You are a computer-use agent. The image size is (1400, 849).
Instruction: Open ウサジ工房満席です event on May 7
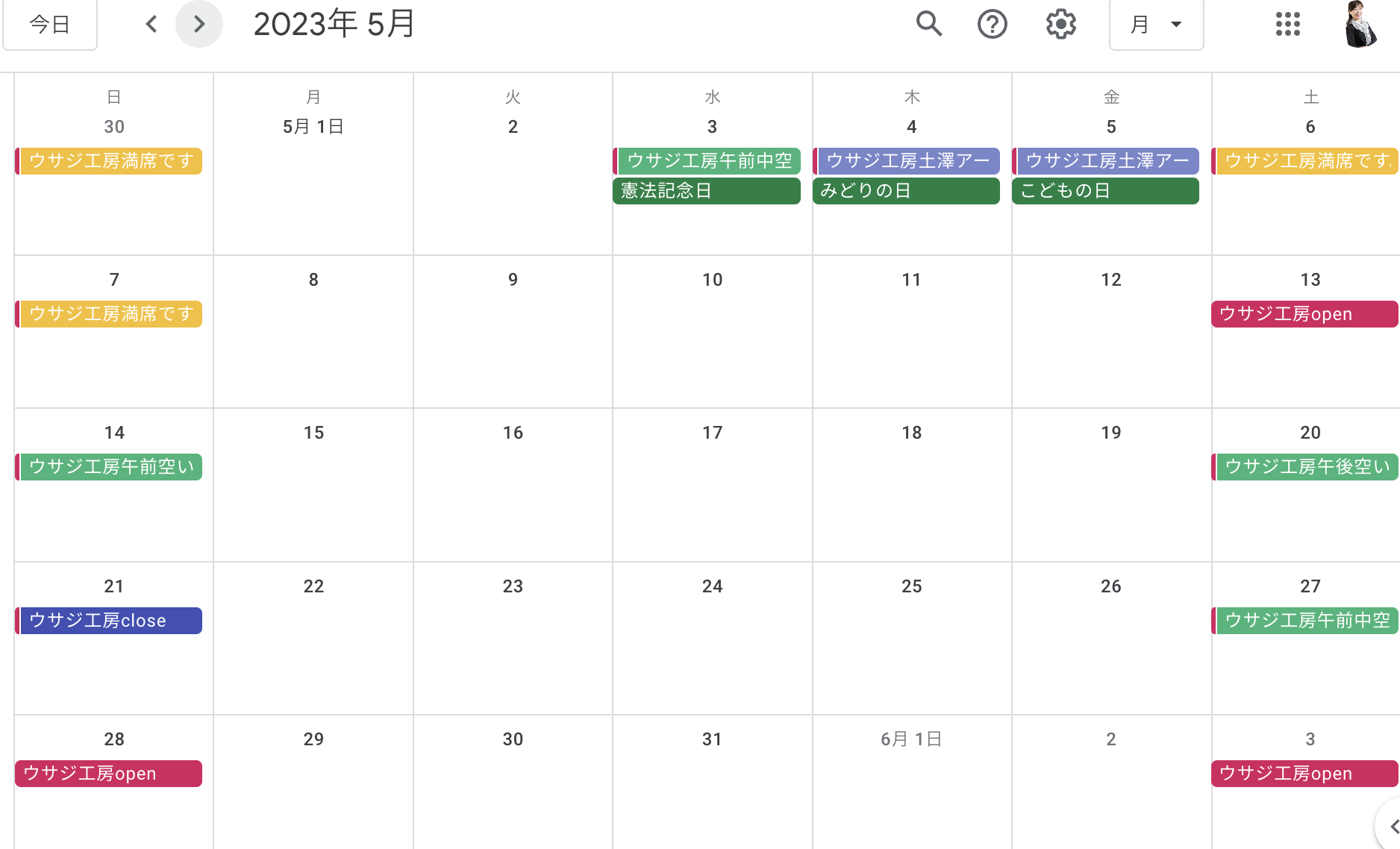[x=109, y=314]
